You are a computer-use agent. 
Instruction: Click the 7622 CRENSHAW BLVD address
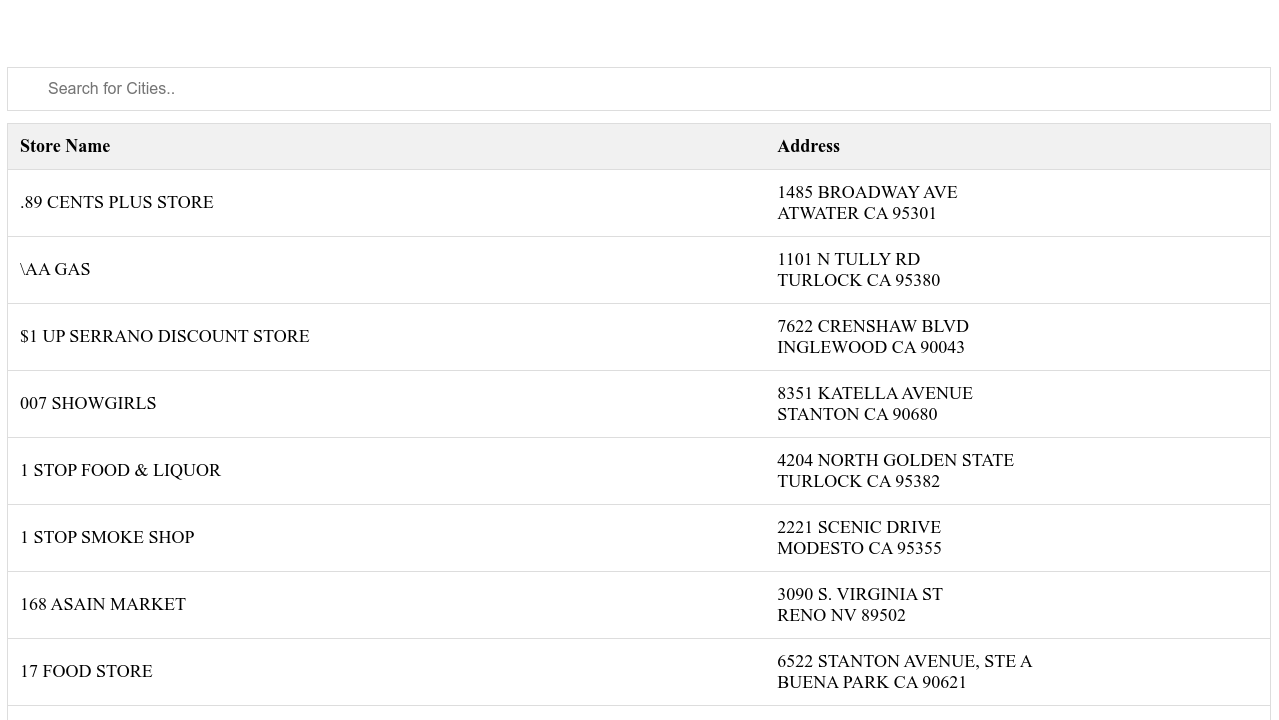(x=873, y=327)
